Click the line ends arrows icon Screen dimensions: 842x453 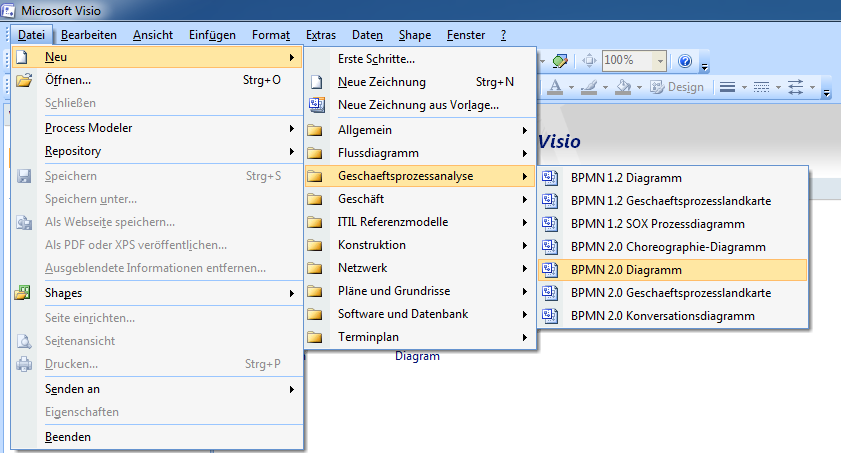(795, 87)
